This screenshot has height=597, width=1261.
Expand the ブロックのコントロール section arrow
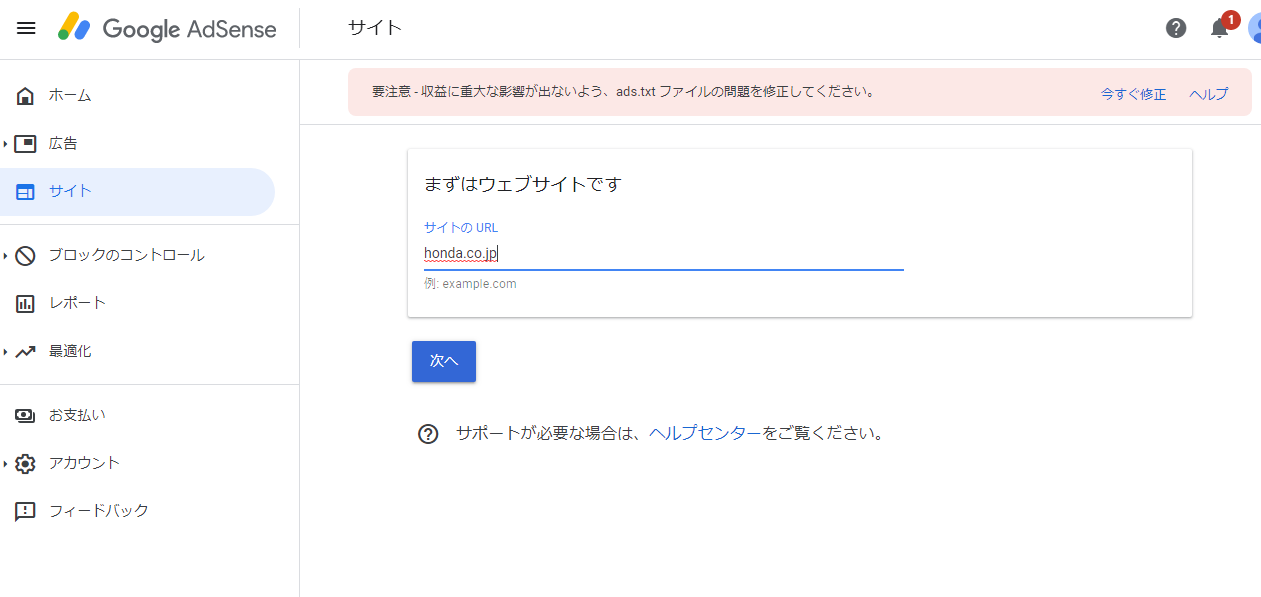(x=5, y=256)
